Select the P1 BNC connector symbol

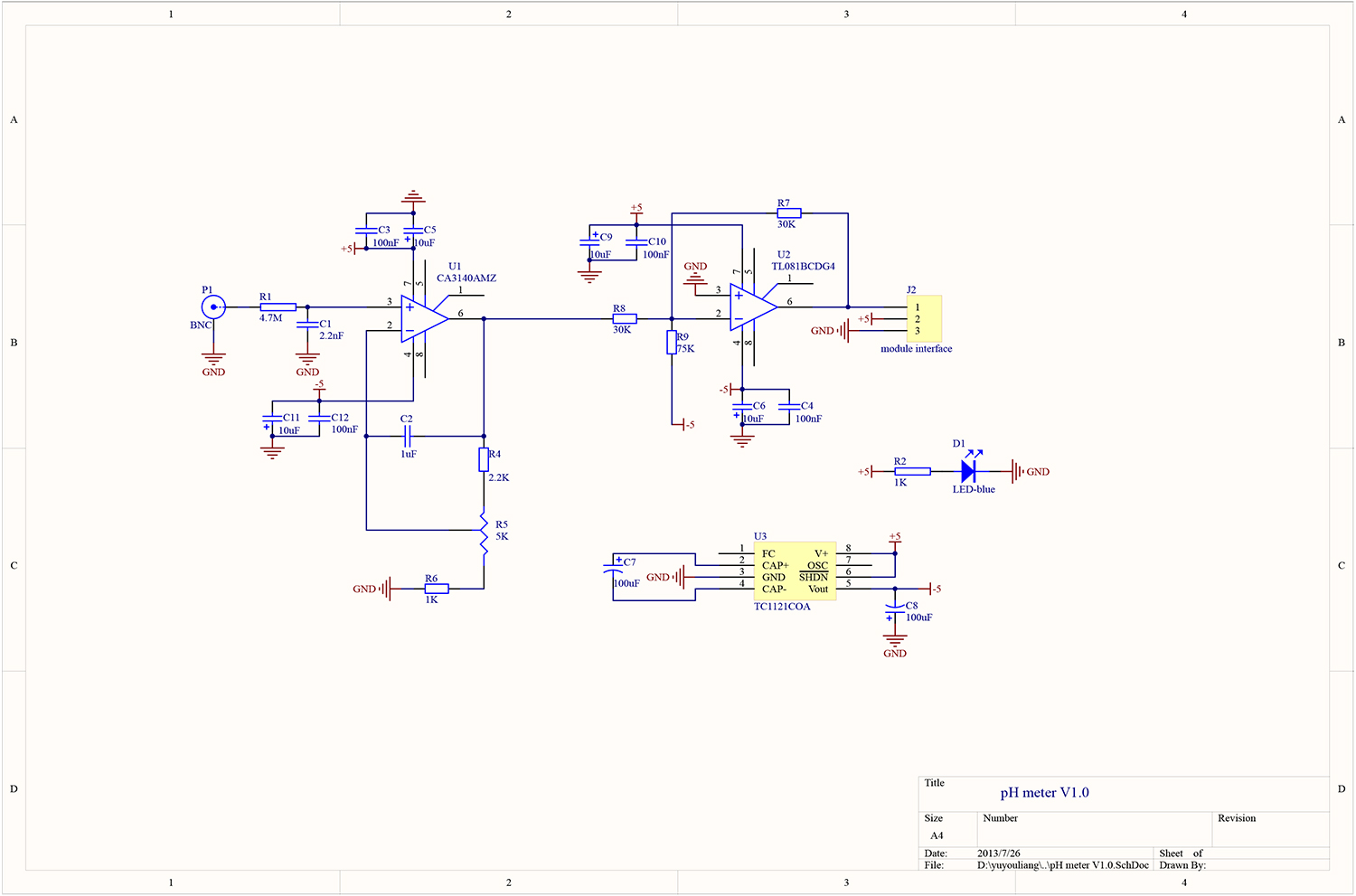click(213, 307)
